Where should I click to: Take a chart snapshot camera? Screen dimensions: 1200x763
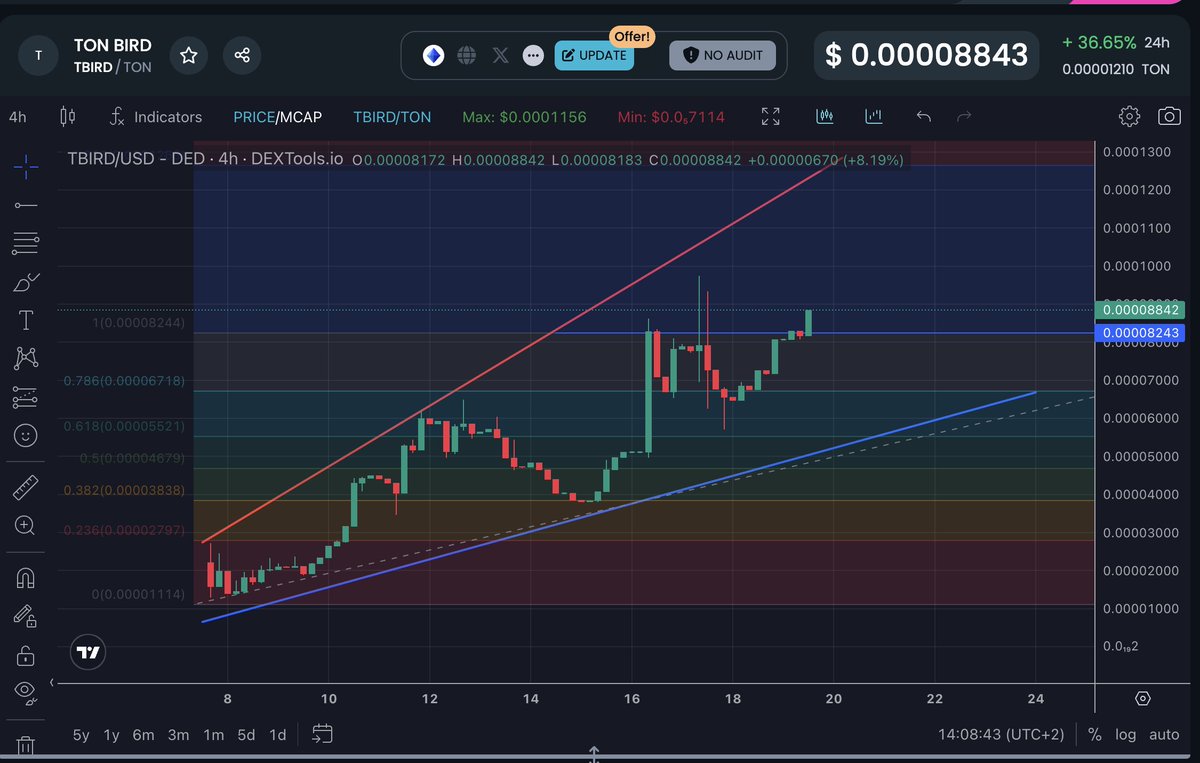pyautogui.click(x=1169, y=117)
